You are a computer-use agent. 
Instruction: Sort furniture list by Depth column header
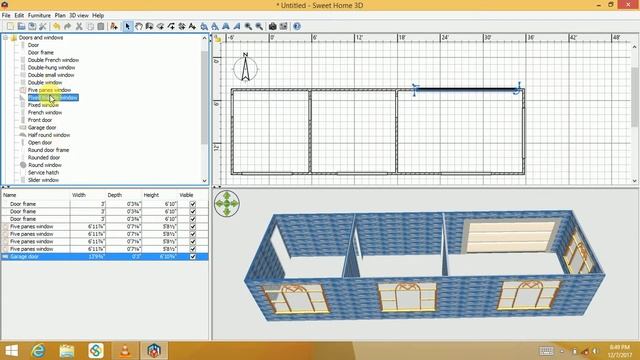pyautogui.click(x=123, y=195)
